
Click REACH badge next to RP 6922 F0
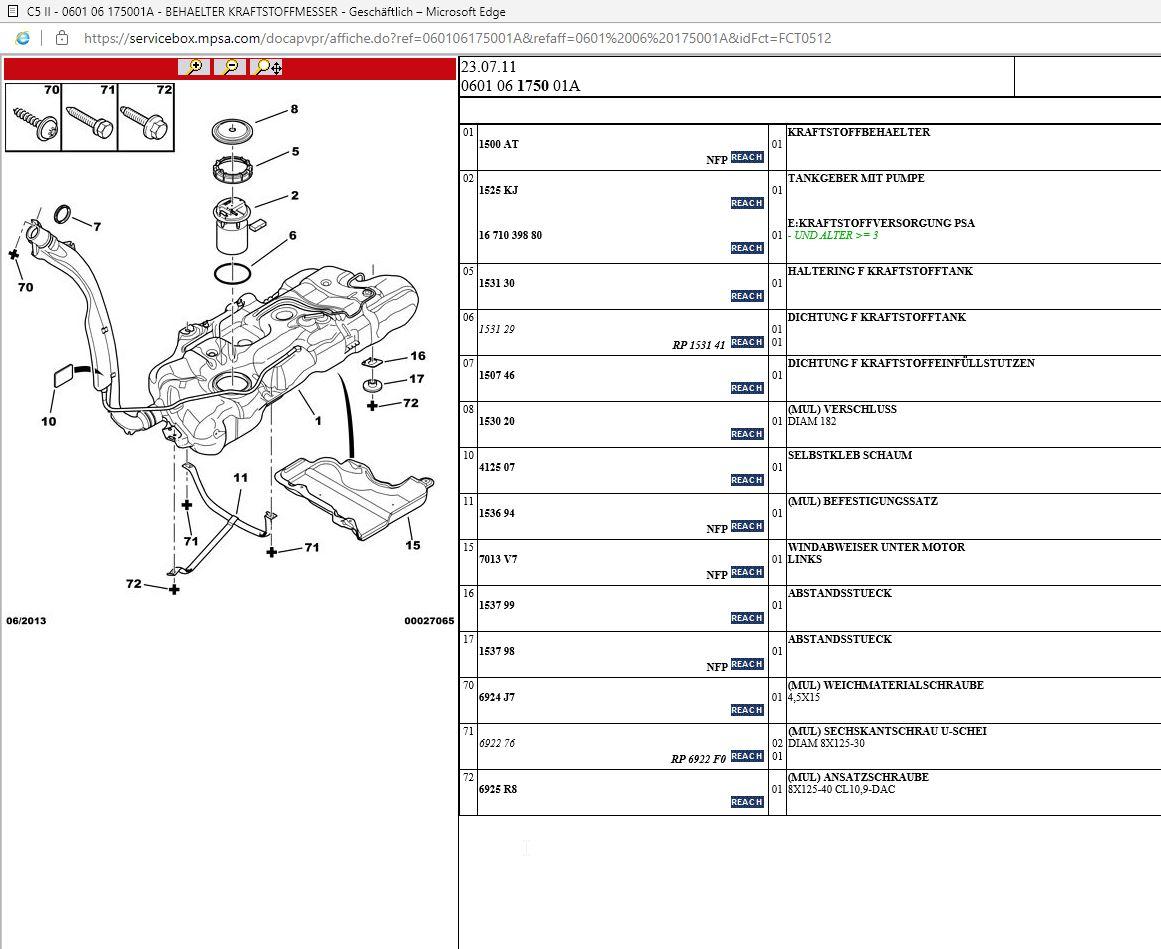(747, 756)
